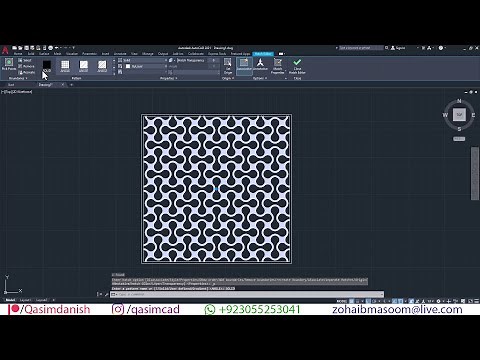This screenshot has height=360, width=480.
Task: Click the Sign In account button
Action: pos(399,48)
